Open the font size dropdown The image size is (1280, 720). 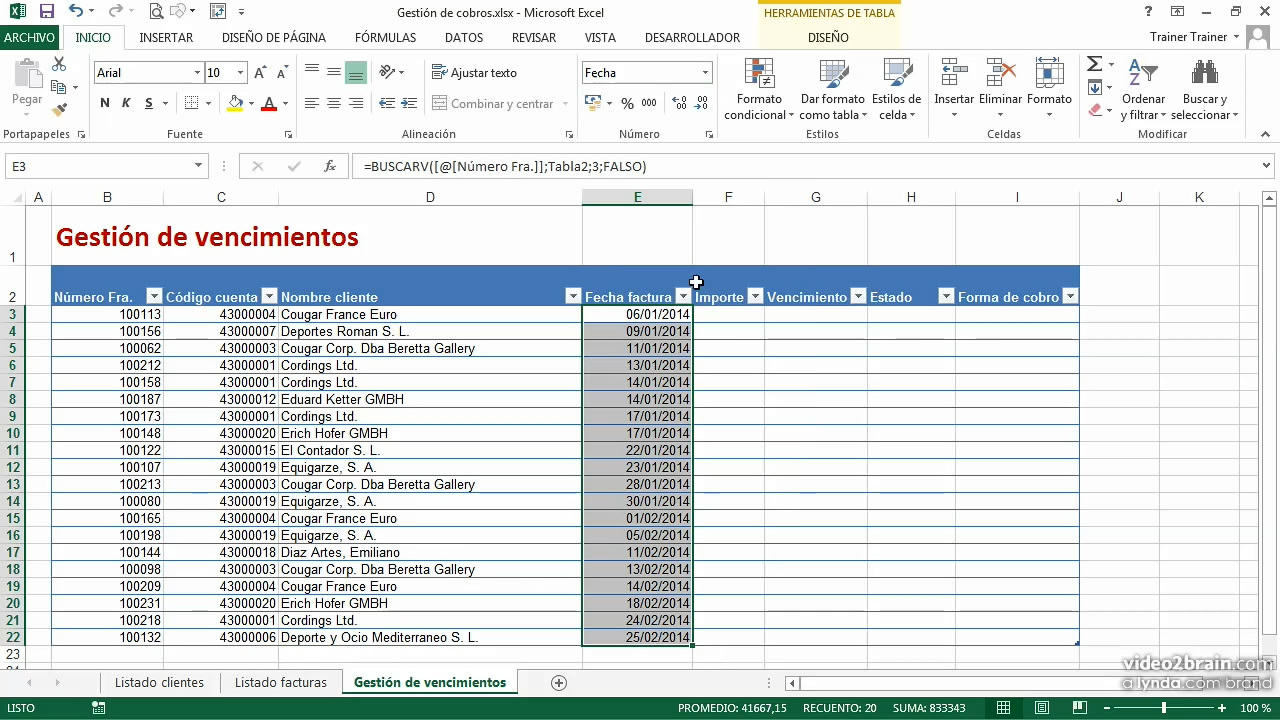pos(240,73)
